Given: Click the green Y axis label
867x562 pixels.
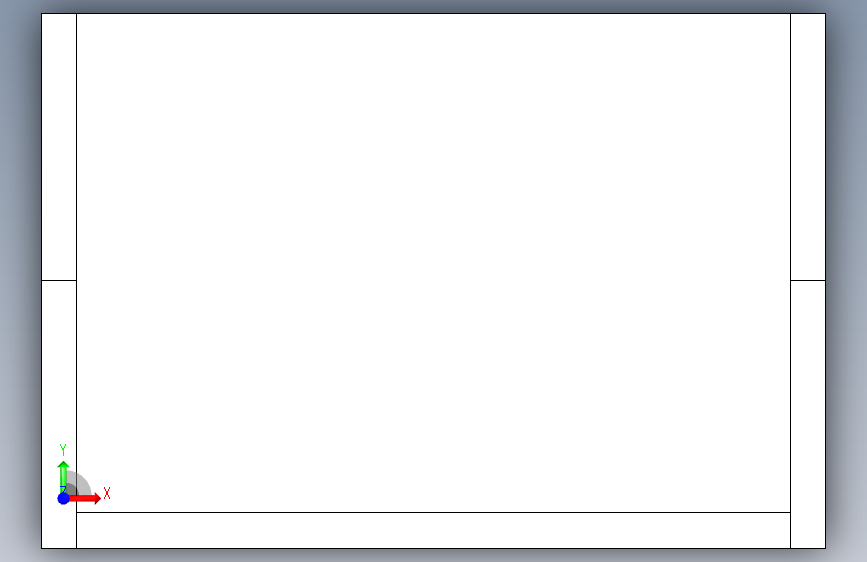Looking at the screenshot, I should pos(63,450).
